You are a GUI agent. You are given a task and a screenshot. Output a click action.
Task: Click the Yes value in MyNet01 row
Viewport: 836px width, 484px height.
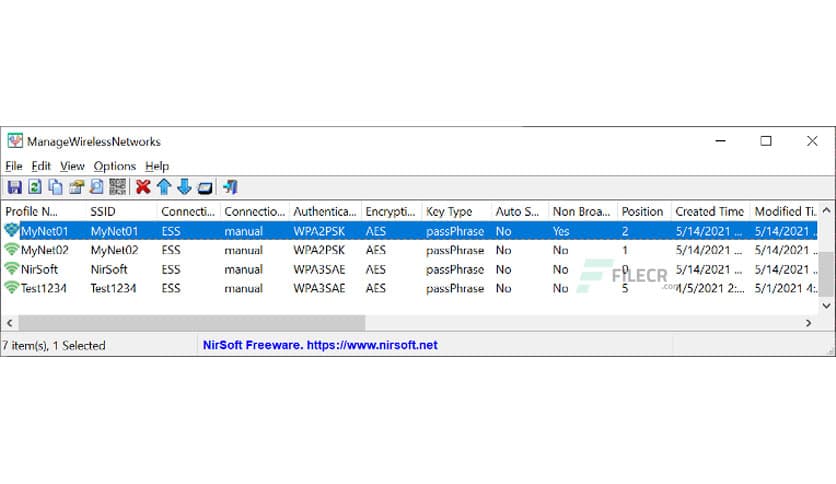[561, 231]
